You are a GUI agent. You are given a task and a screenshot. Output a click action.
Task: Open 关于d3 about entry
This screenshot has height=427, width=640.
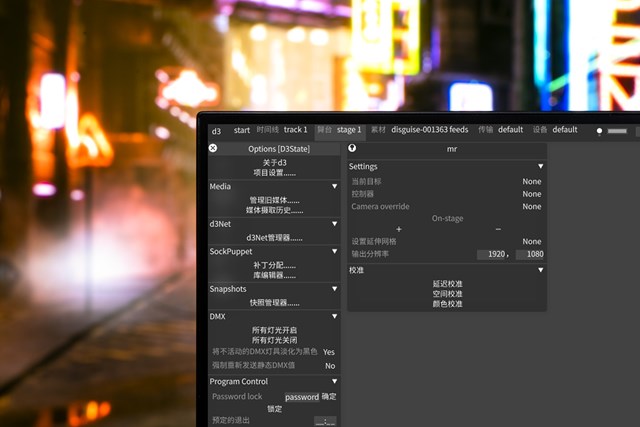(x=274, y=162)
